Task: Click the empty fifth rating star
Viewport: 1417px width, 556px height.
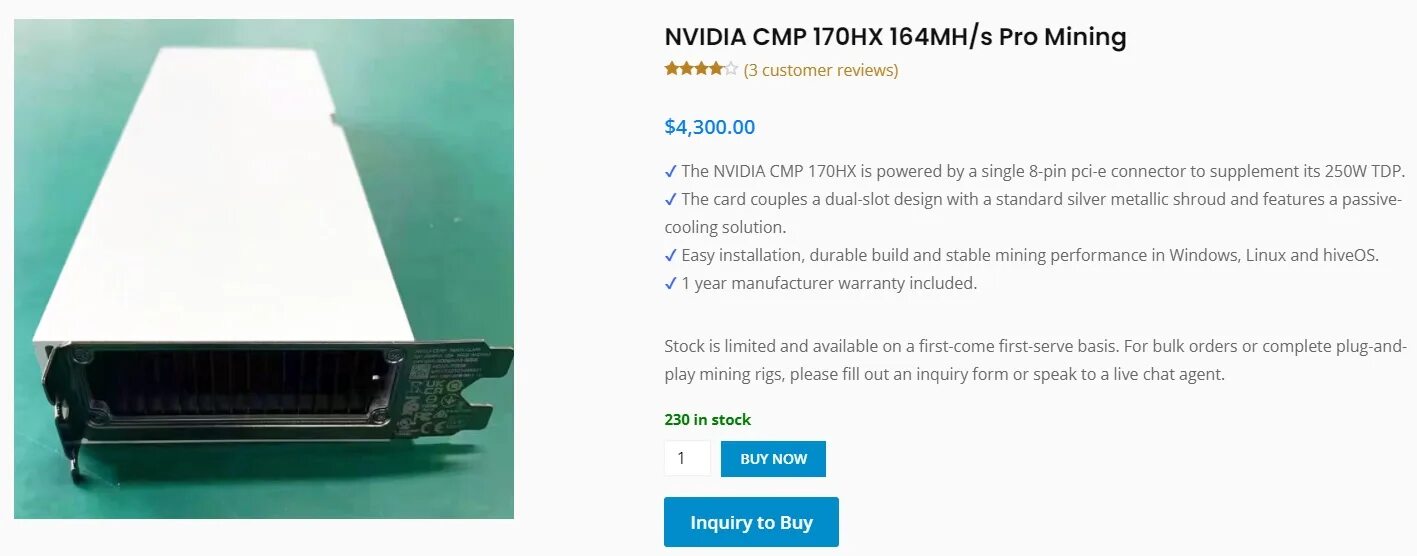Action: pos(732,70)
